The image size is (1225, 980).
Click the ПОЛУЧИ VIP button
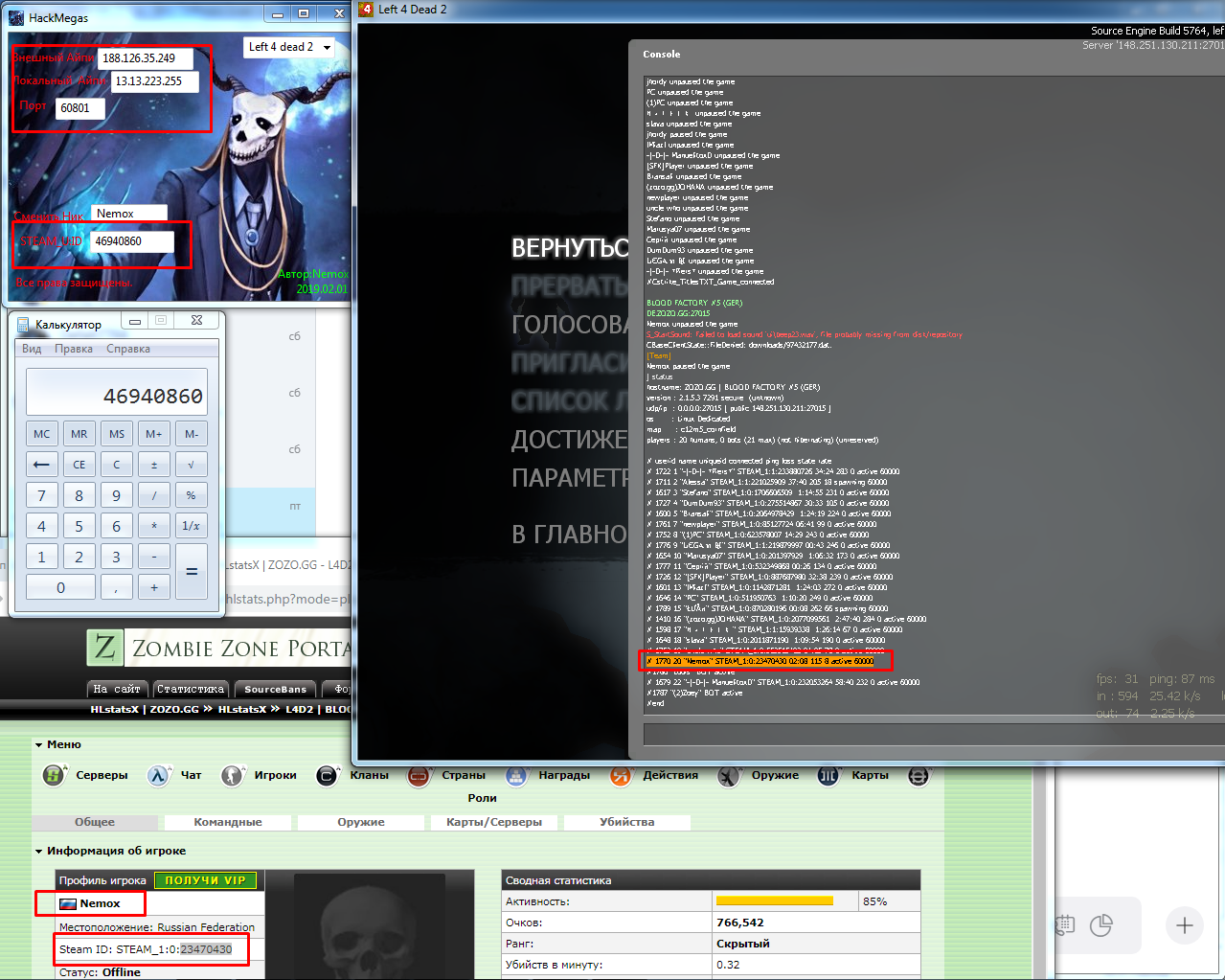[x=205, y=880]
